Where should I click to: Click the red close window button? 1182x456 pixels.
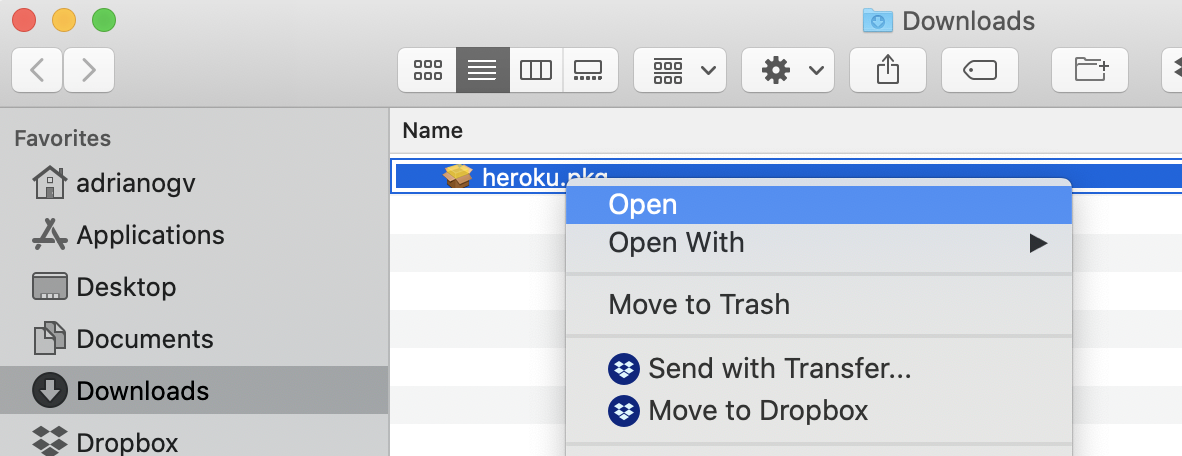pyautogui.click(x=24, y=20)
